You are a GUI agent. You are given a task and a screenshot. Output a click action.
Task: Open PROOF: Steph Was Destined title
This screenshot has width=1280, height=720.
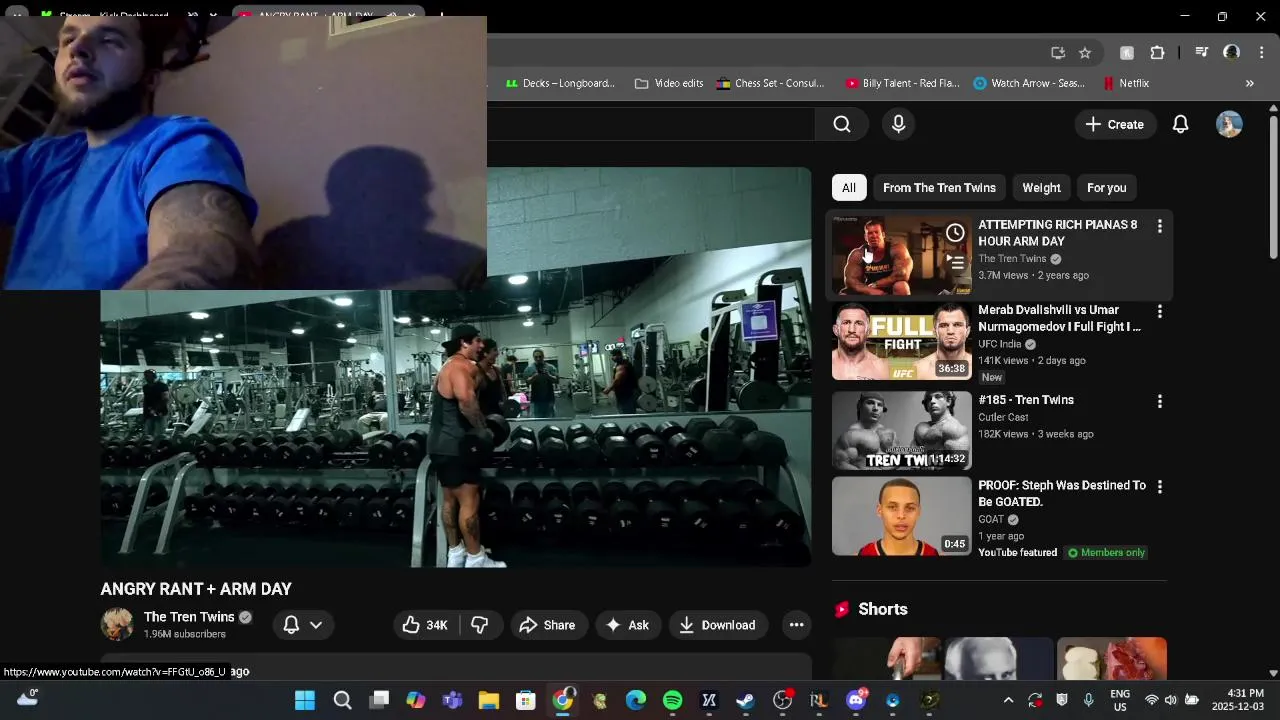pyautogui.click(x=1062, y=493)
